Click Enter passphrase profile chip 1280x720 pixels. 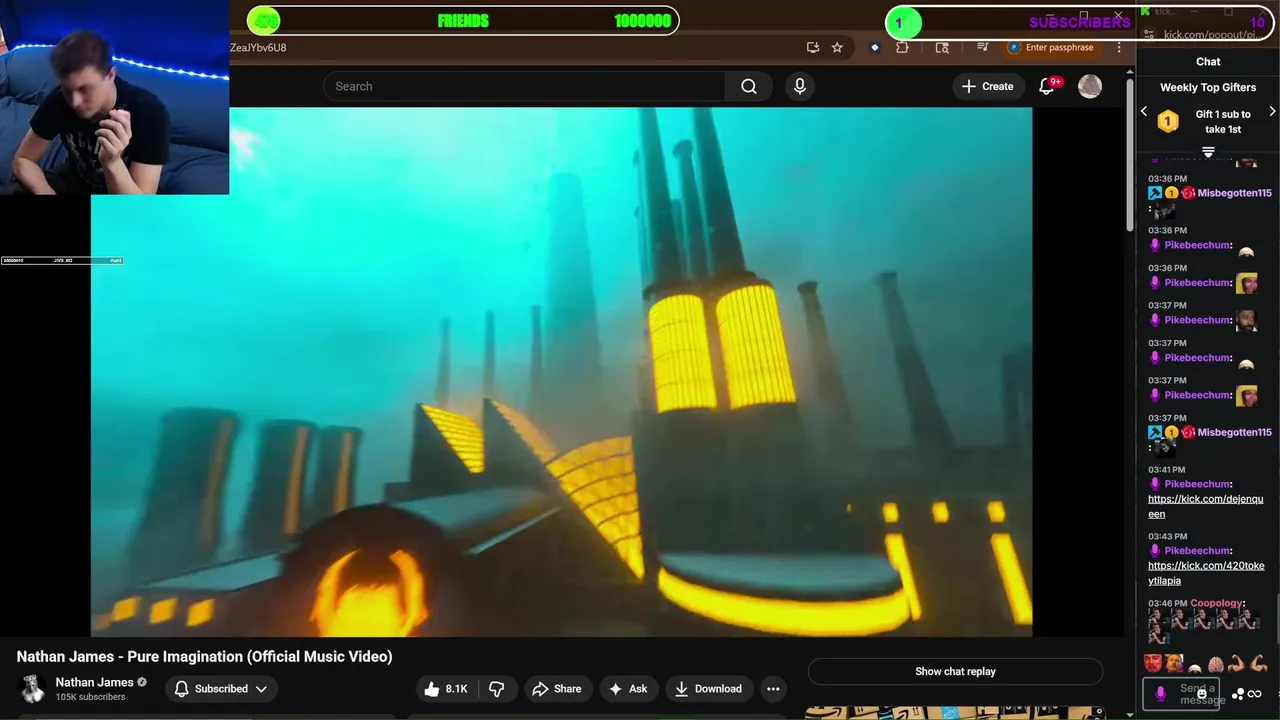tap(1051, 47)
